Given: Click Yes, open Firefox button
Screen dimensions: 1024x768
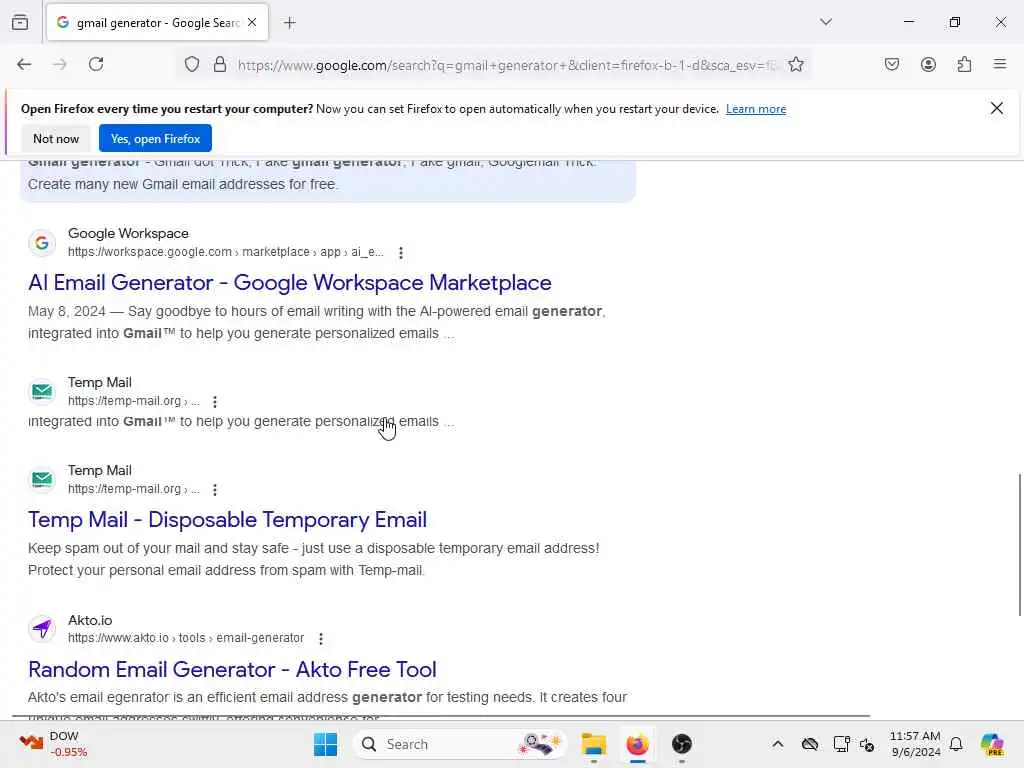Looking at the screenshot, I should [155, 138].
